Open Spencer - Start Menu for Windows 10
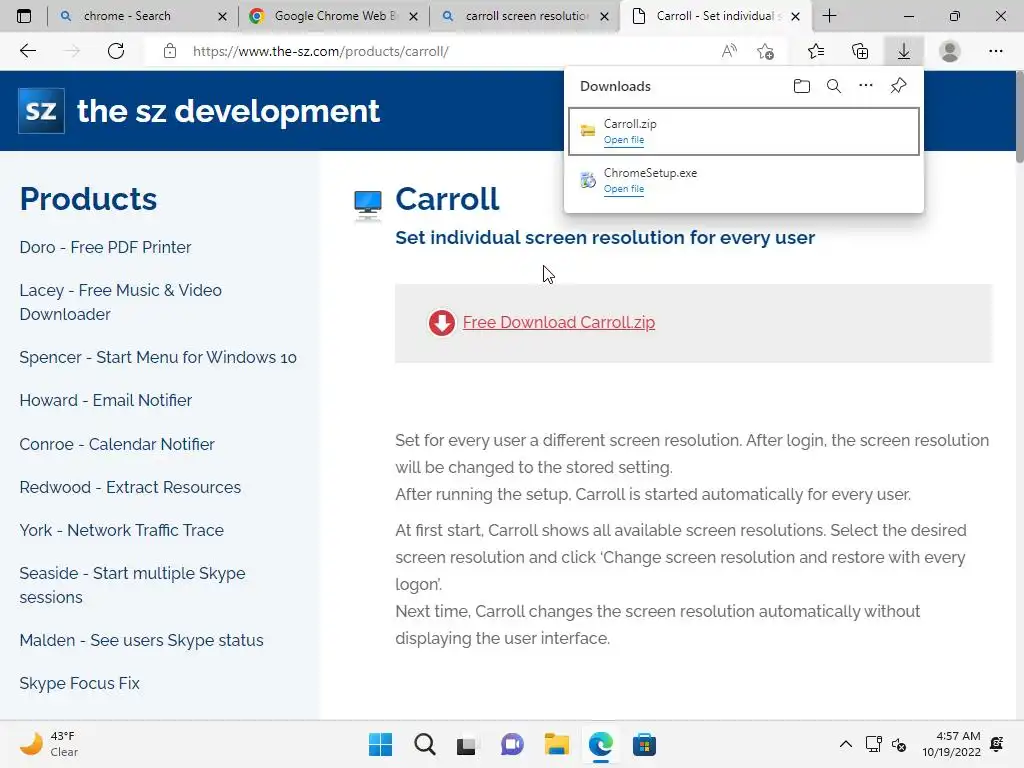This screenshot has height=768, width=1024. [x=158, y=357]
